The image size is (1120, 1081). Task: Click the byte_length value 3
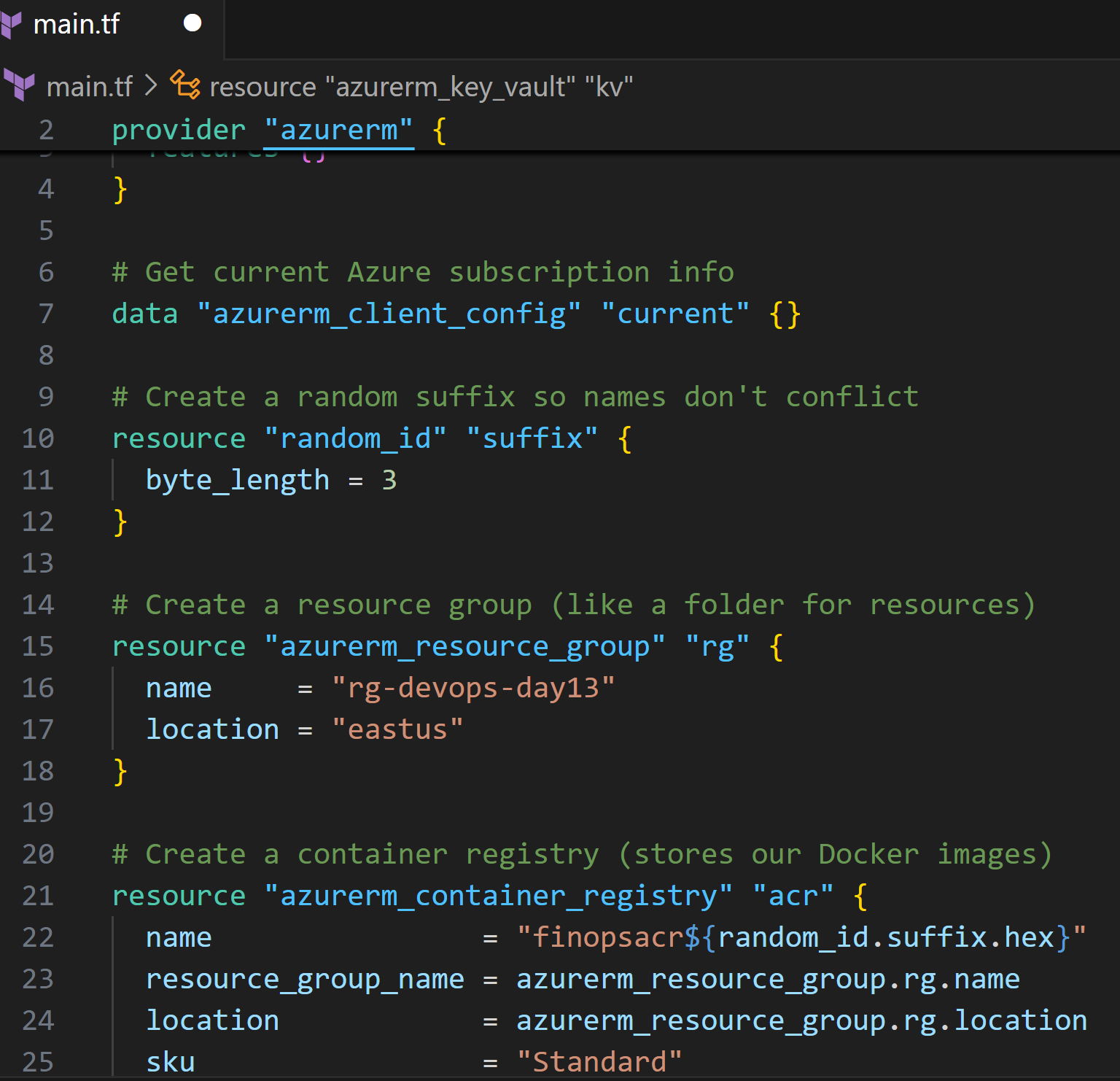click(389, 480)
